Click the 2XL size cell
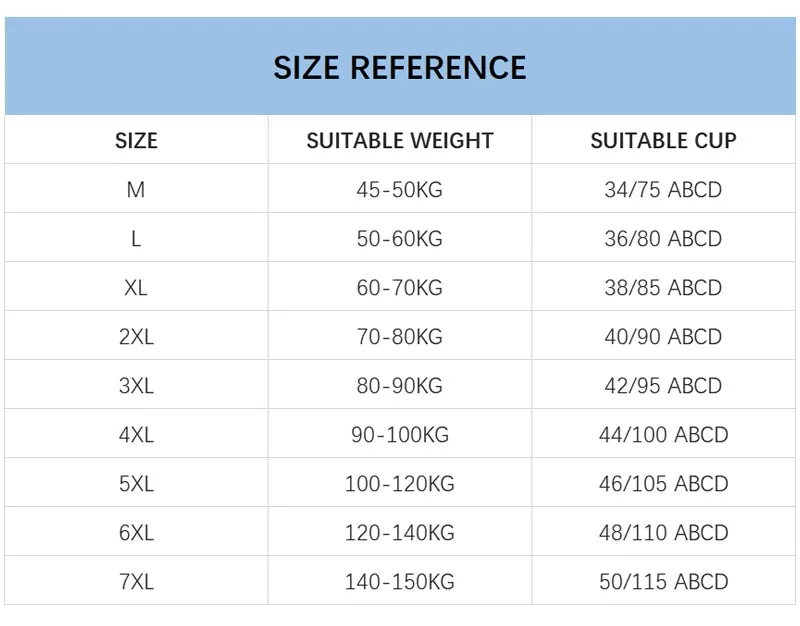The height and width of the screenshot is (626, 800). 136,337
